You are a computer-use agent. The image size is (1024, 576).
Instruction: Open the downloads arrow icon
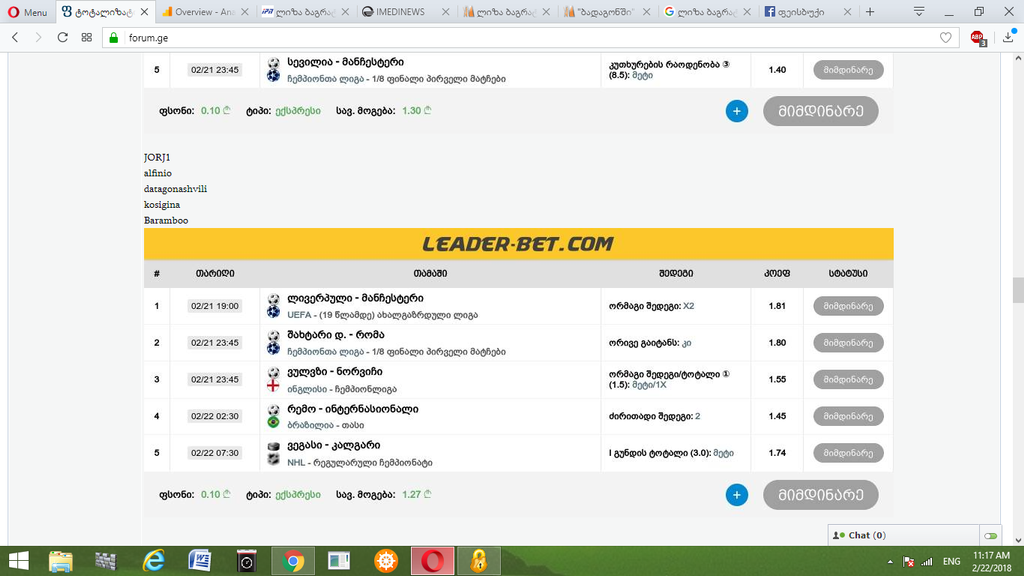[x=1008, y=38]
